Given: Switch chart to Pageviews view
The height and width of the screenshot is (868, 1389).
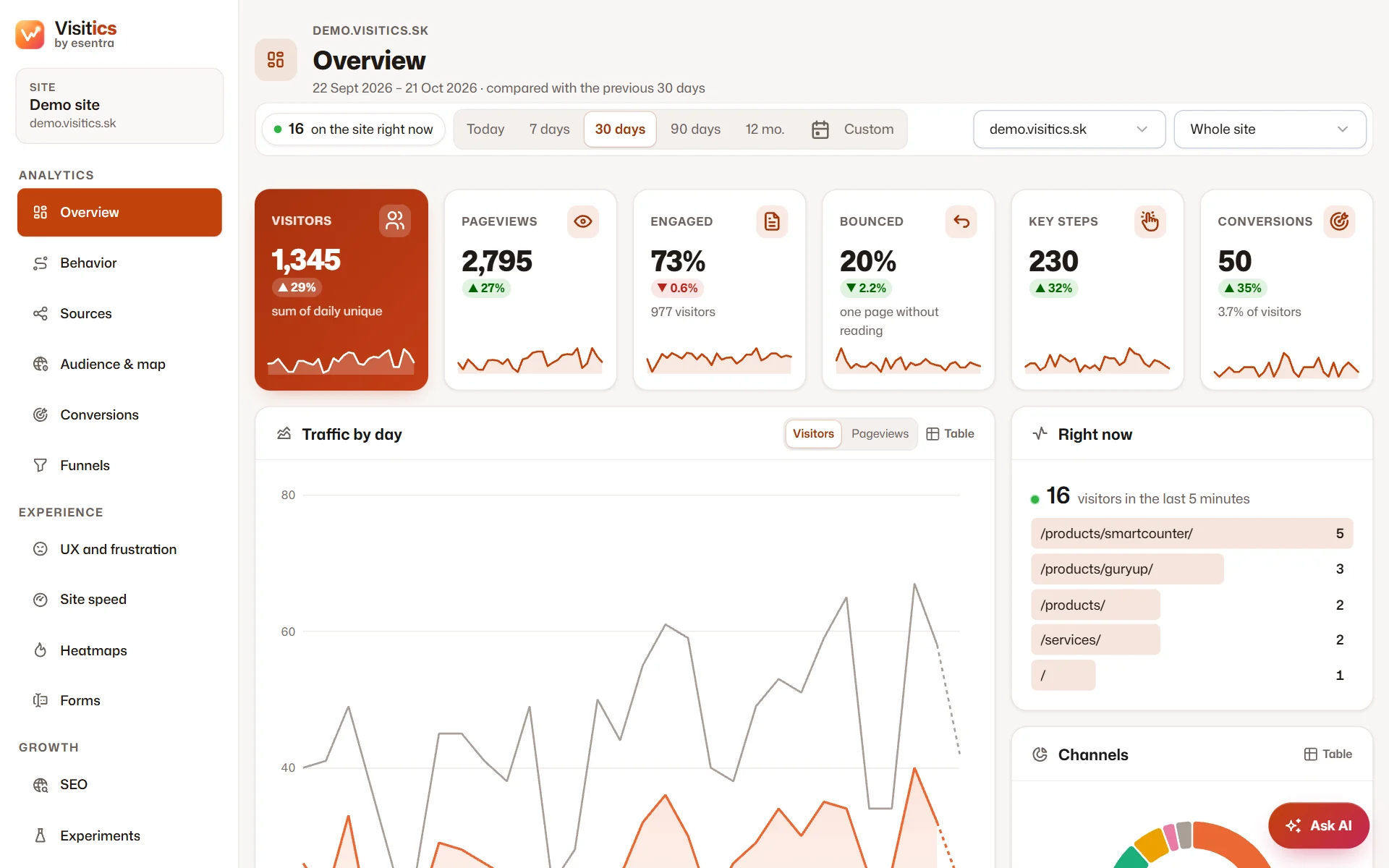Looking at the screenshot, I should pyautogui.click(x=880, y=433).
